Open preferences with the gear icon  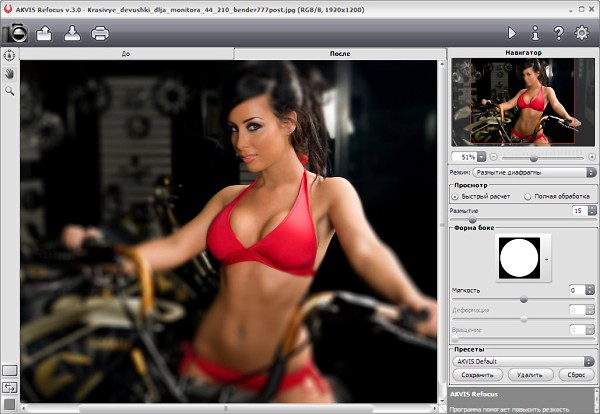point(583,33)
